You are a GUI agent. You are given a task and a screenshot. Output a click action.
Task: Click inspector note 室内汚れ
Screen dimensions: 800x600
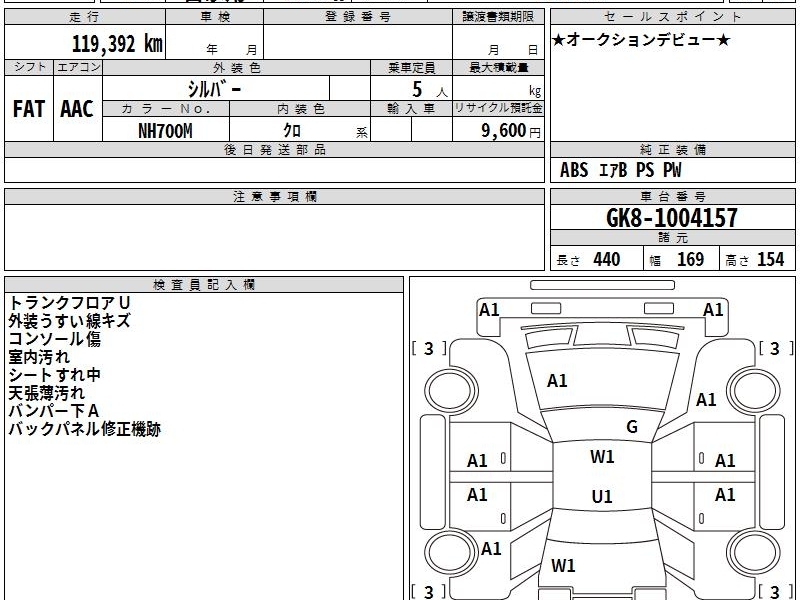pyautogui.click(x=39, y=357)
